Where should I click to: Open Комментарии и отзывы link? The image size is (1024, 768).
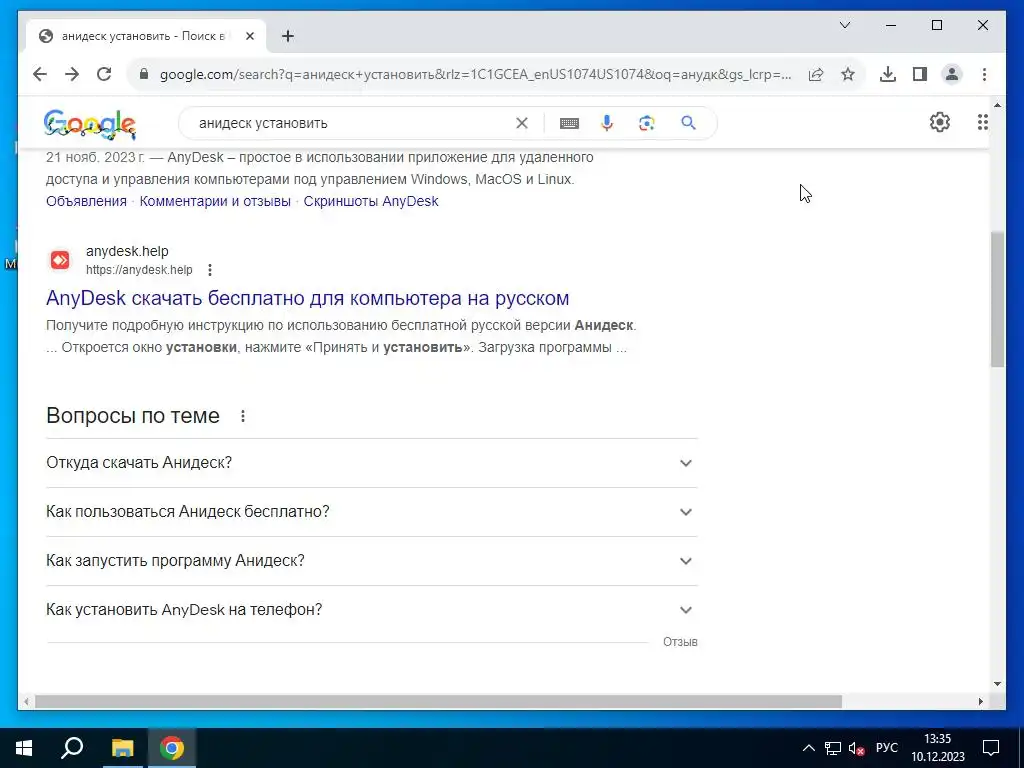215,201
